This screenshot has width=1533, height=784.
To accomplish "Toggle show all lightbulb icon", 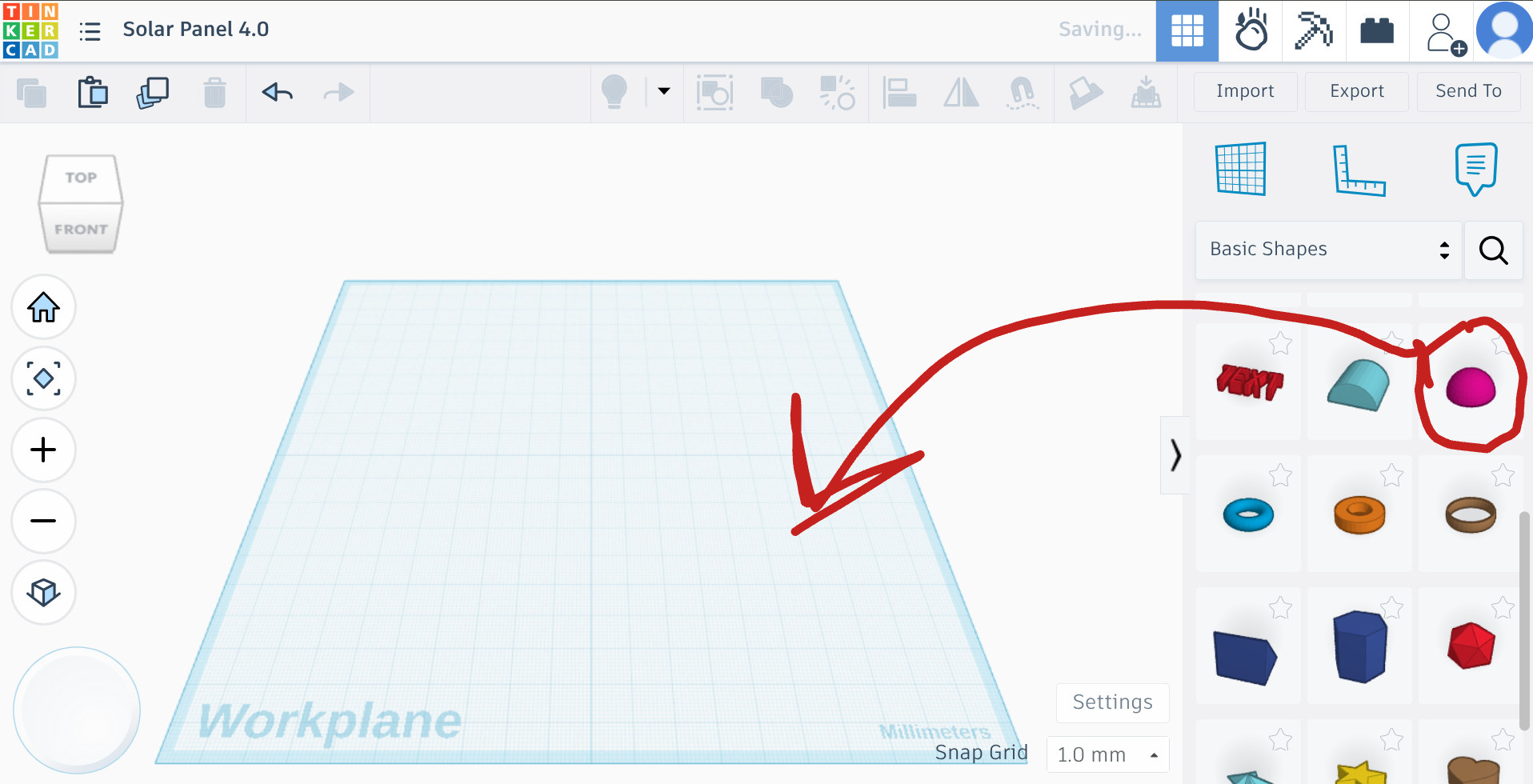I will tap(614, 92).
